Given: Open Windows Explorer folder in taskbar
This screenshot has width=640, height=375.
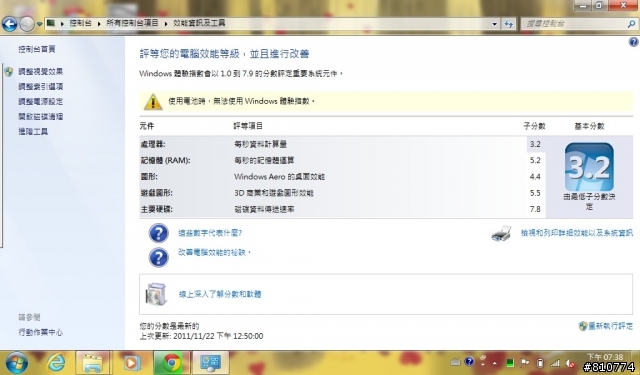Looking at the screenshot, I should pos(93,363).
